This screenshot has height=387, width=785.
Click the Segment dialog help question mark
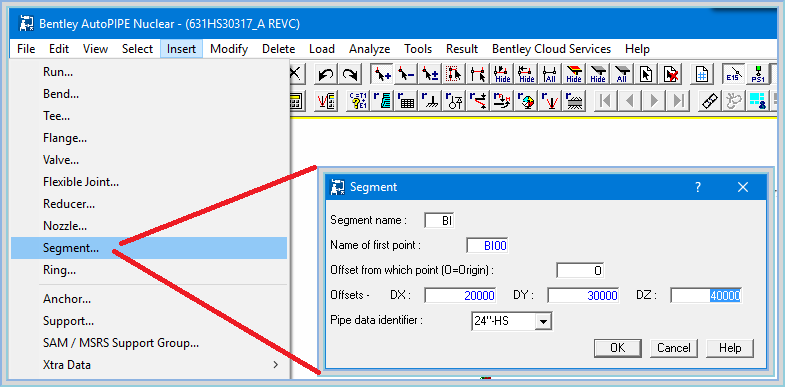pyautogui.click(x=698, y=187)
